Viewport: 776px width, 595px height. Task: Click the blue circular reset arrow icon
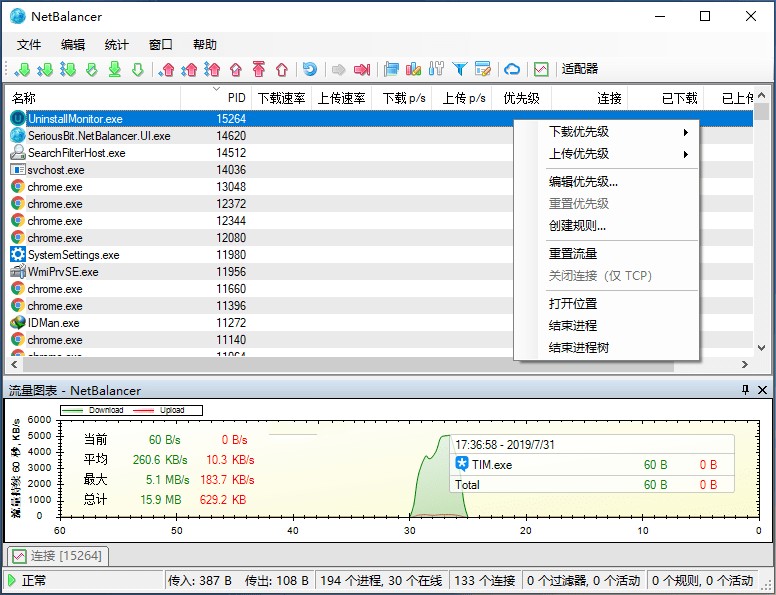click(310, 69)
